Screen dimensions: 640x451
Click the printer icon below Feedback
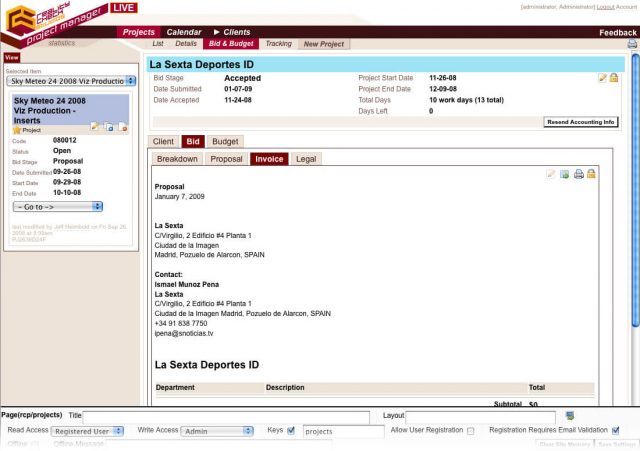click(x=632, y=44)
